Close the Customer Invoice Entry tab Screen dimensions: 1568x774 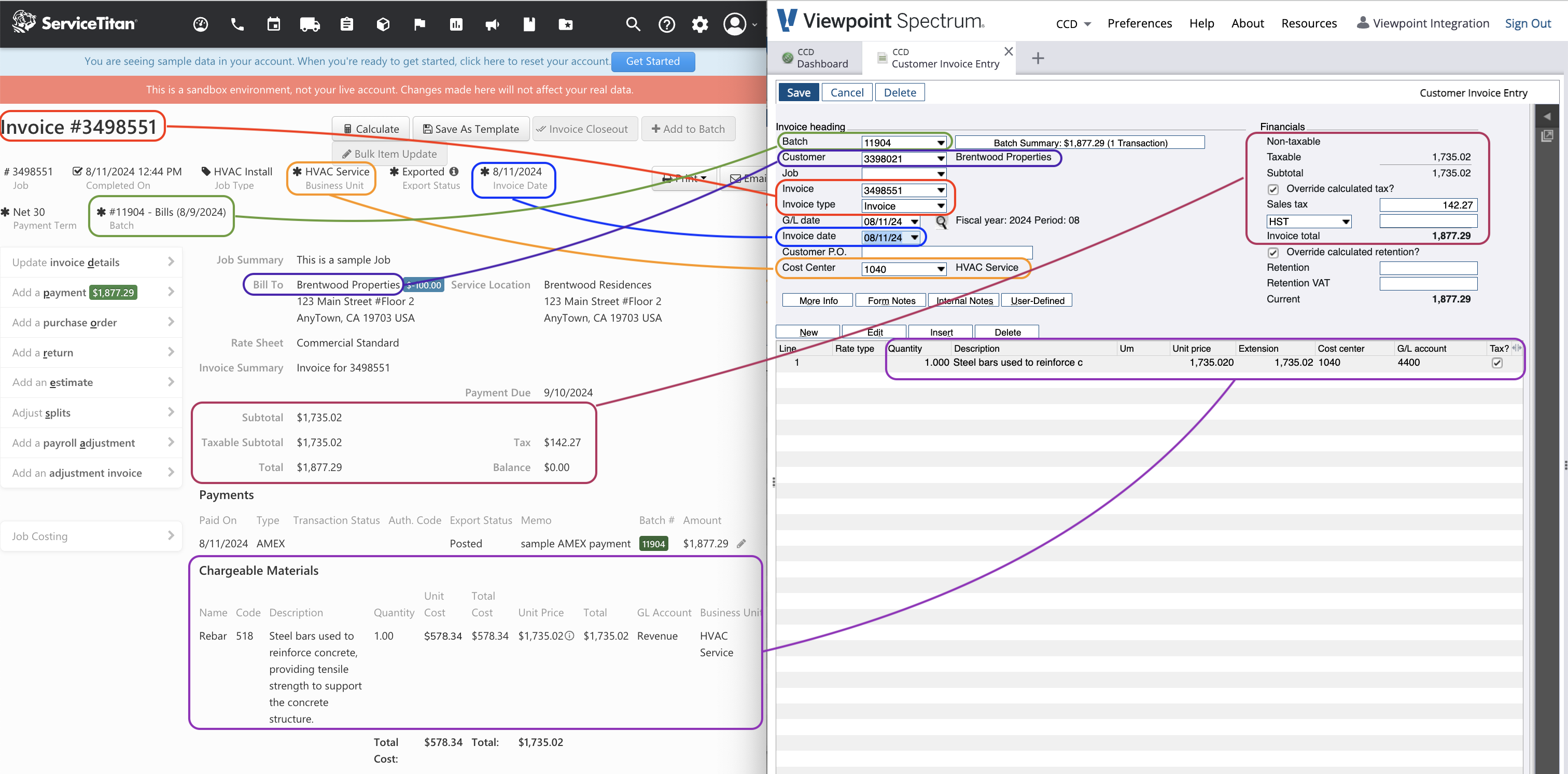click(x=1009, y=51)
